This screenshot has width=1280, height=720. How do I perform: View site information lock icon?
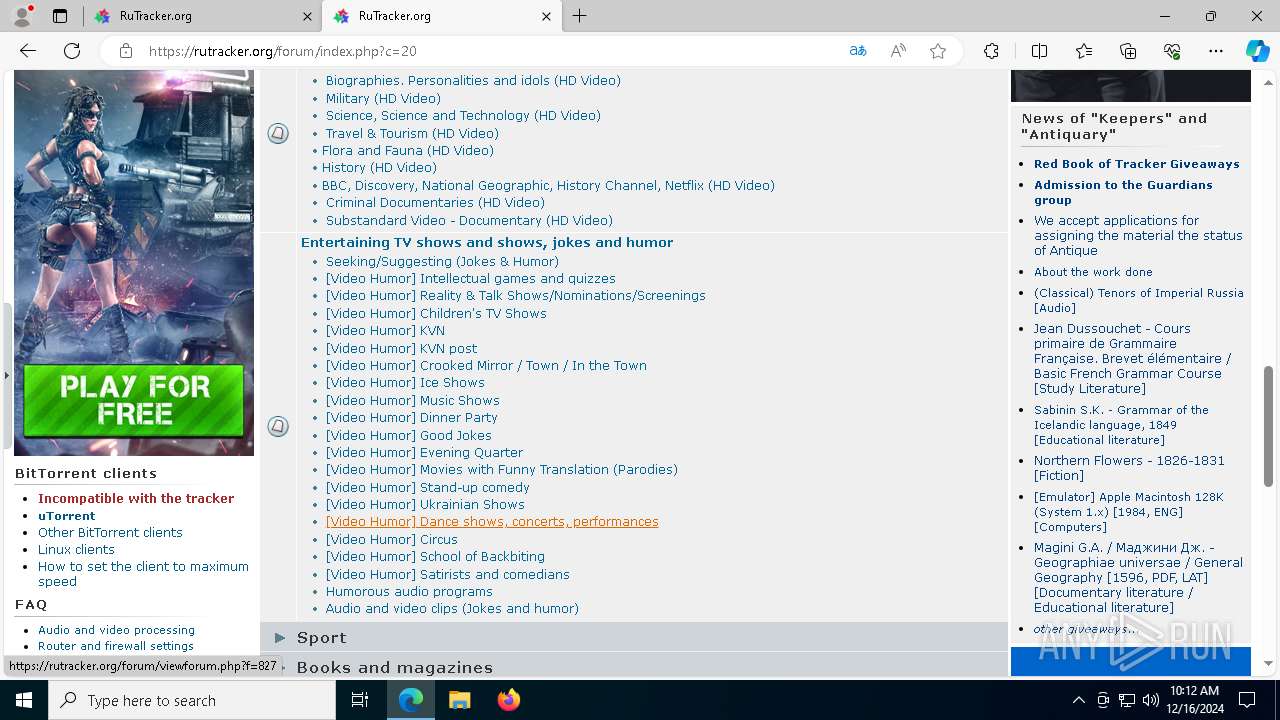coord(126,51)
